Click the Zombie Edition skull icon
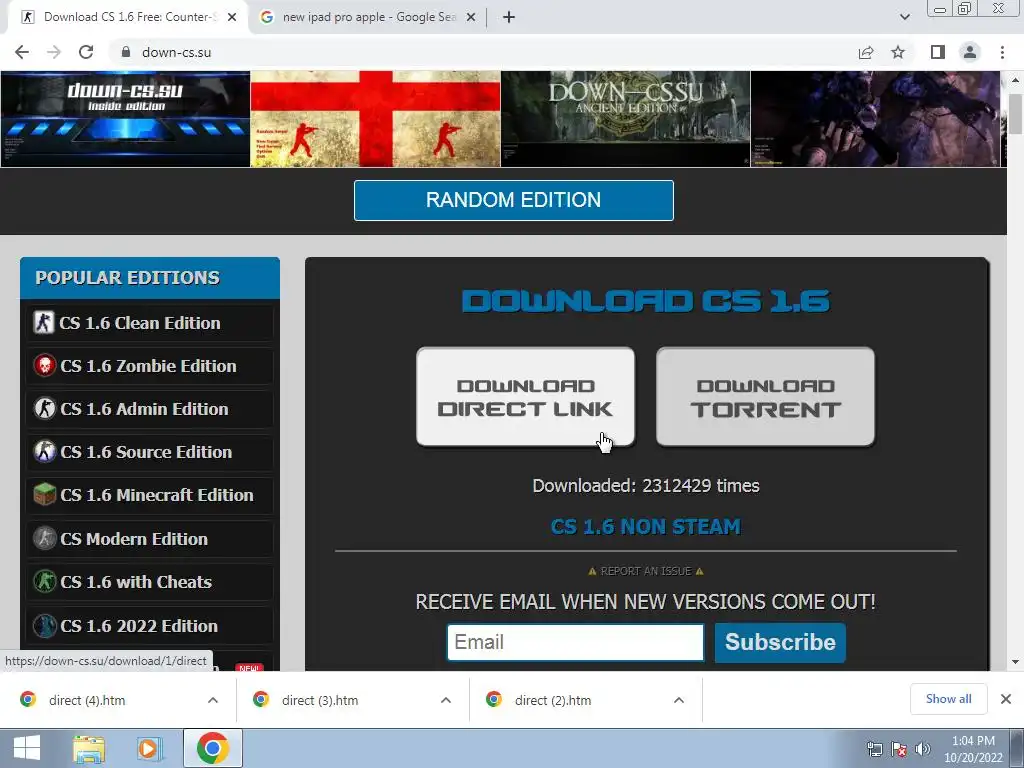The width and height of the screenshot is (1024, 768). coord(44,365)
